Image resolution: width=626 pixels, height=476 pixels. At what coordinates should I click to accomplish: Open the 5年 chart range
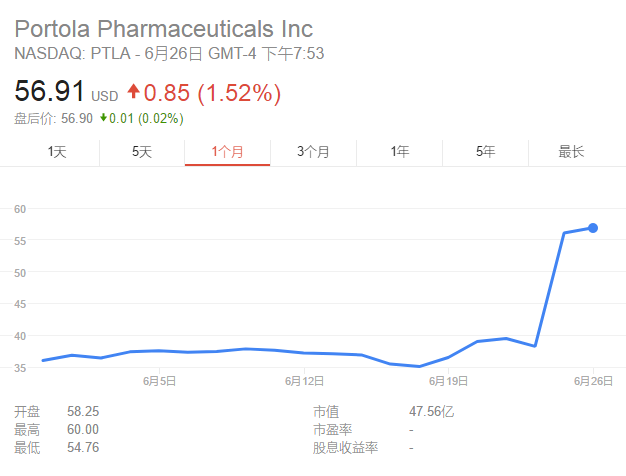485,151
